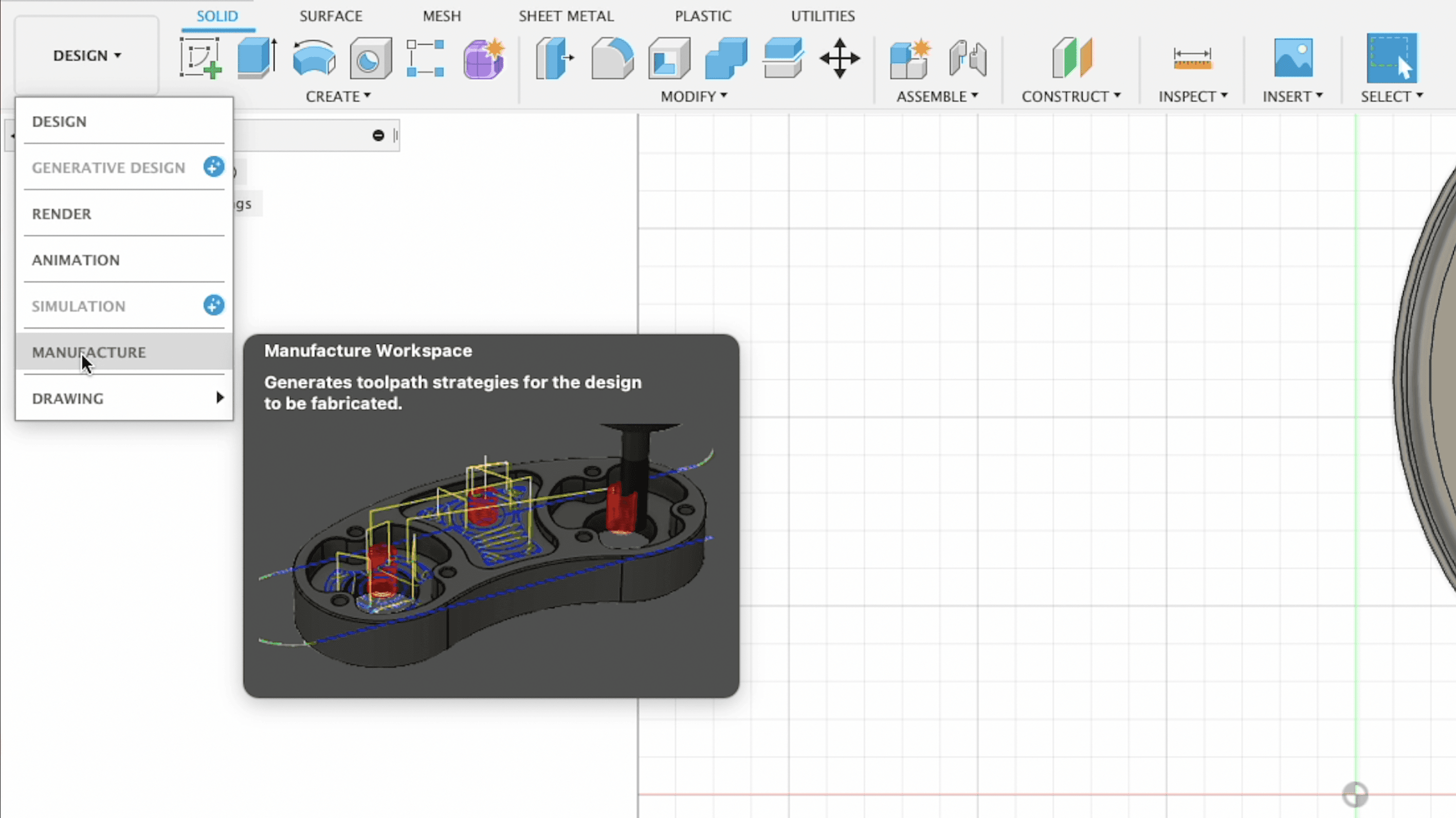Select the Shell tool icon

(x=669, y=58)
